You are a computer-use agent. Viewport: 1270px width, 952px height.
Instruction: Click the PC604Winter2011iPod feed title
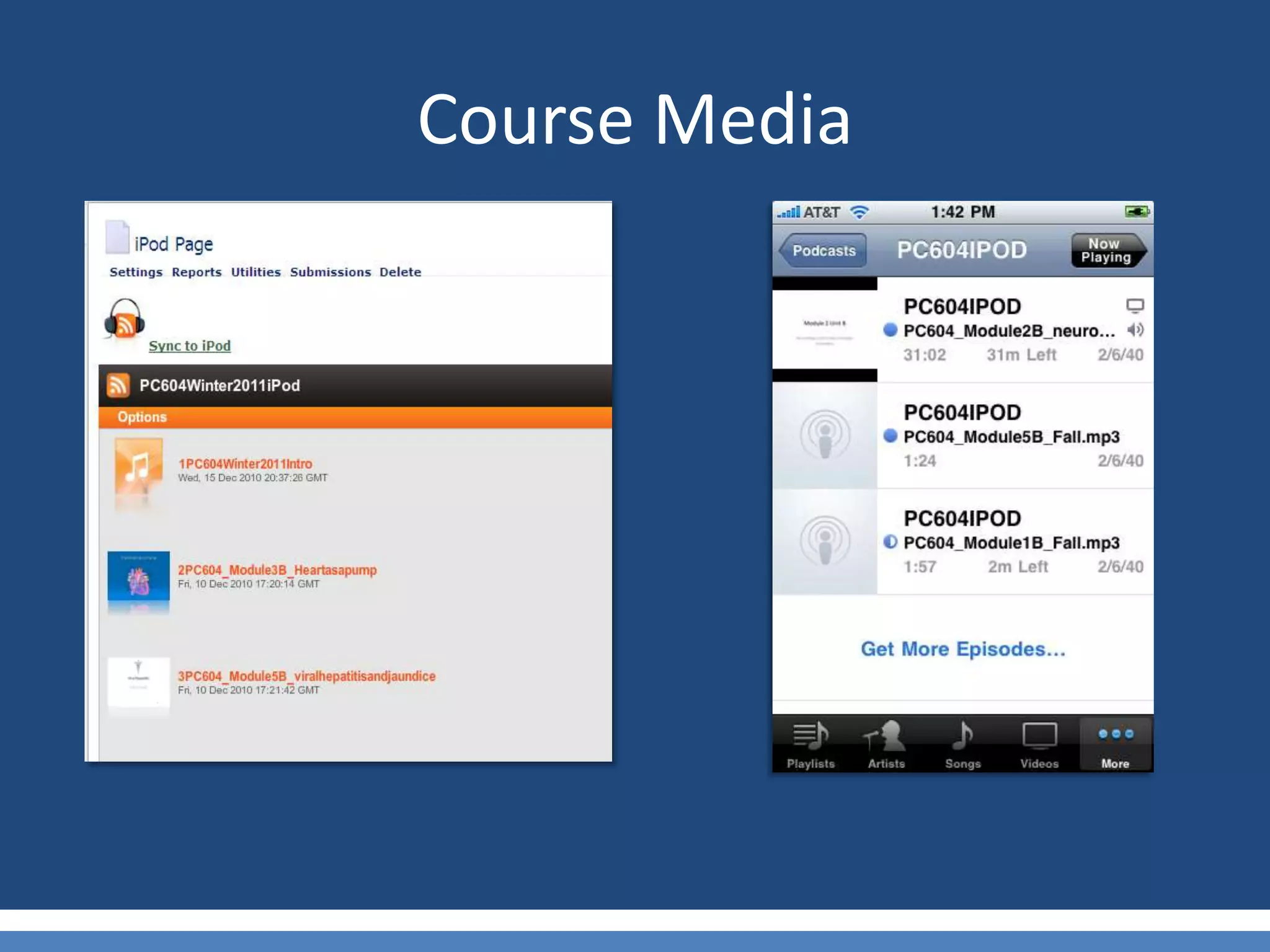220,386
